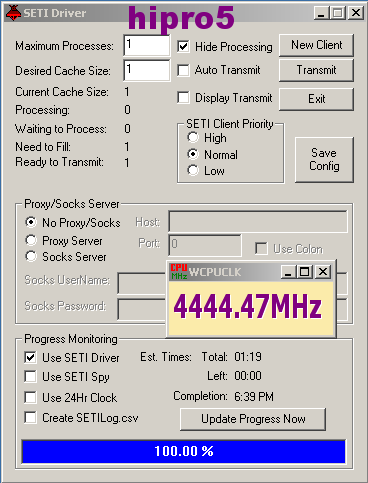Click the Socks Password input field
Viewport: 368px width, 483px height.
click(x=142, y=309)
